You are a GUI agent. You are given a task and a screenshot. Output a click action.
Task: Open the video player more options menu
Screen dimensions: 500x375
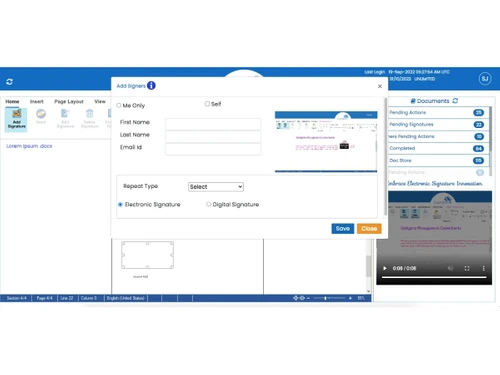(x=483, y=268)
